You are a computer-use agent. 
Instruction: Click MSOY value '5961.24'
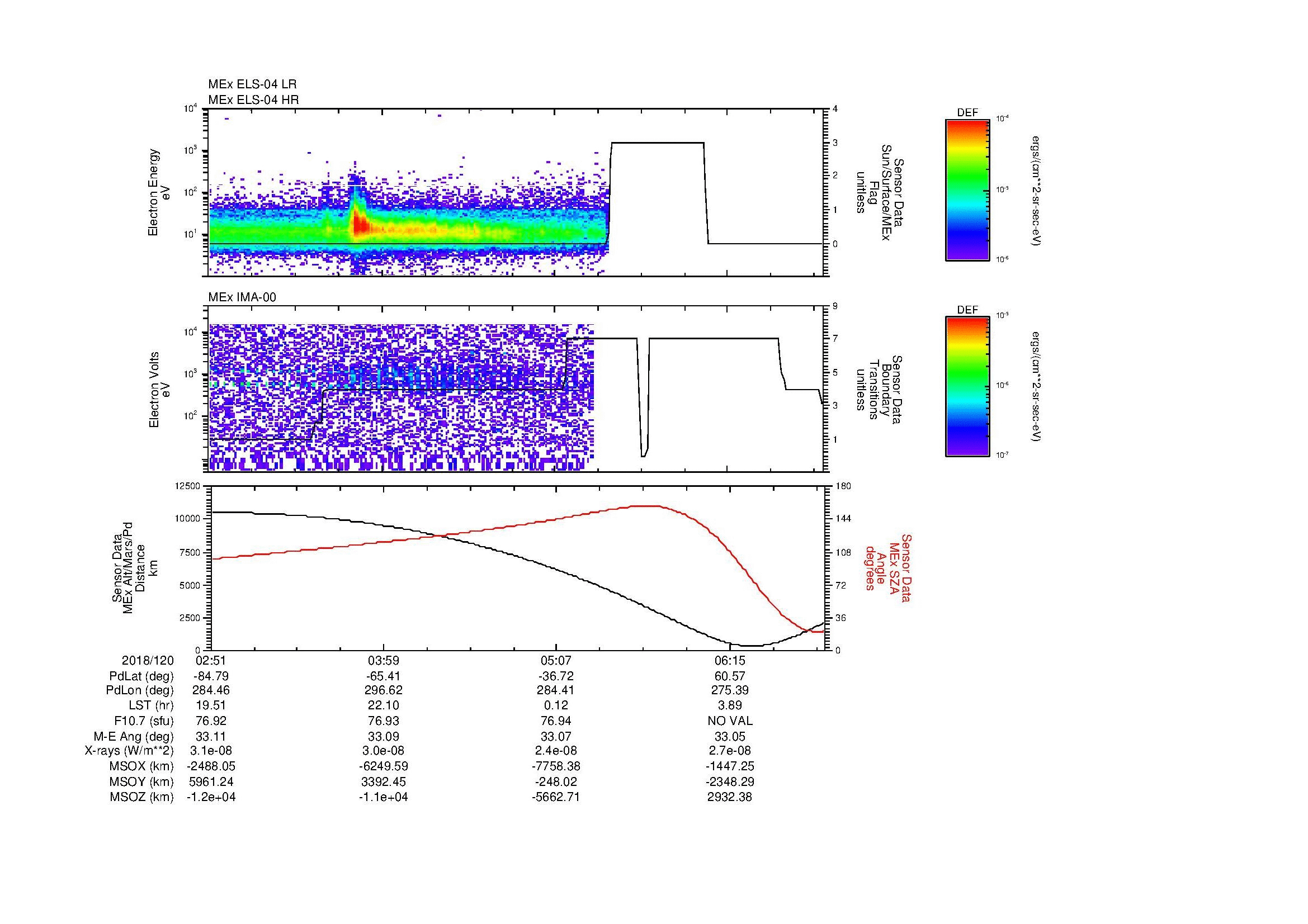(211, 781)
